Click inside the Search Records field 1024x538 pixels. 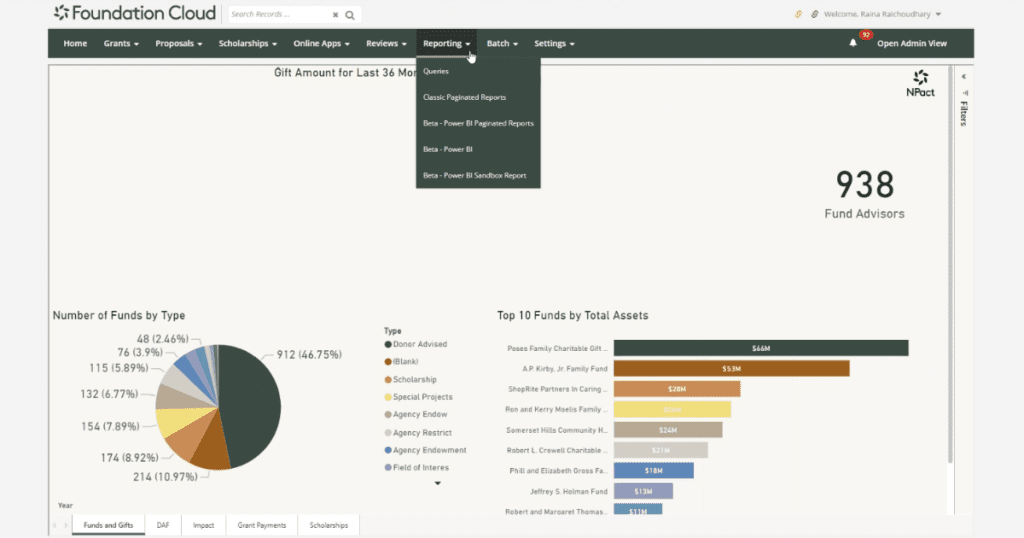[x=278, y=14]
